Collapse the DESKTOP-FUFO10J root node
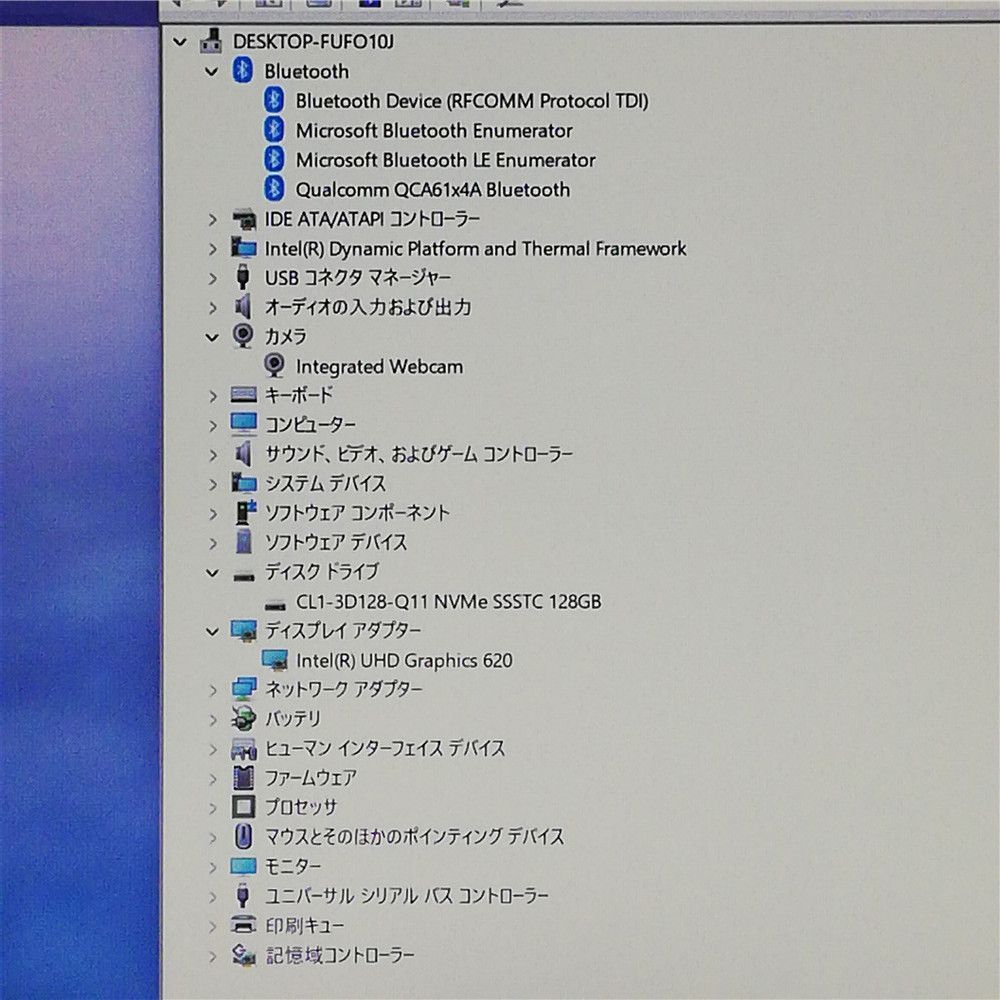The image size is (1000, 1000). coord(180,43)
